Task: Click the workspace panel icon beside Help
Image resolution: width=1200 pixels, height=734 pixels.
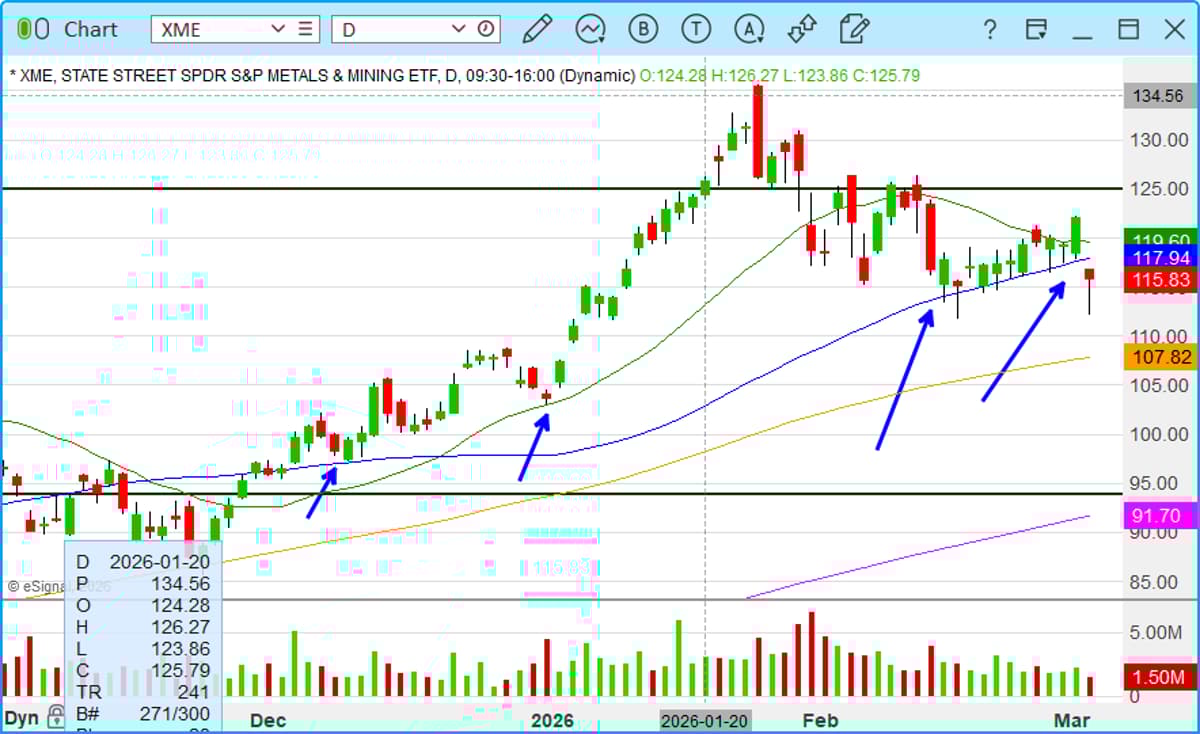Action: click(x=1036, y=29)
